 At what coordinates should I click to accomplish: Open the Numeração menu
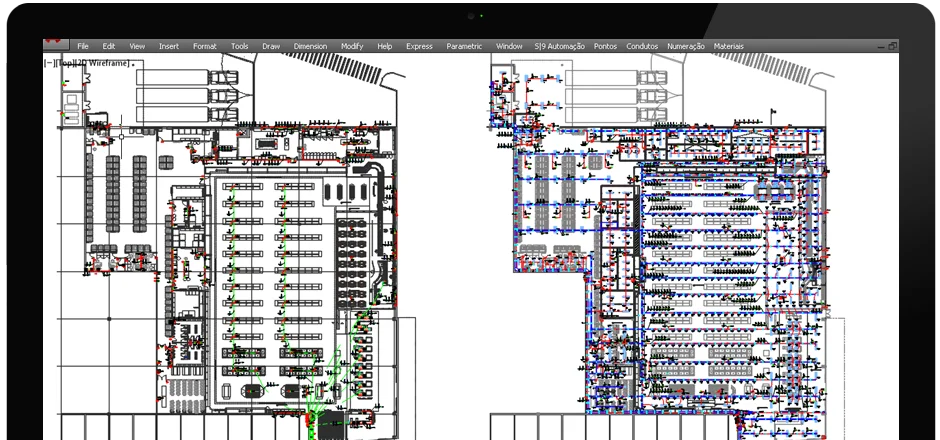tap(685, 46)
